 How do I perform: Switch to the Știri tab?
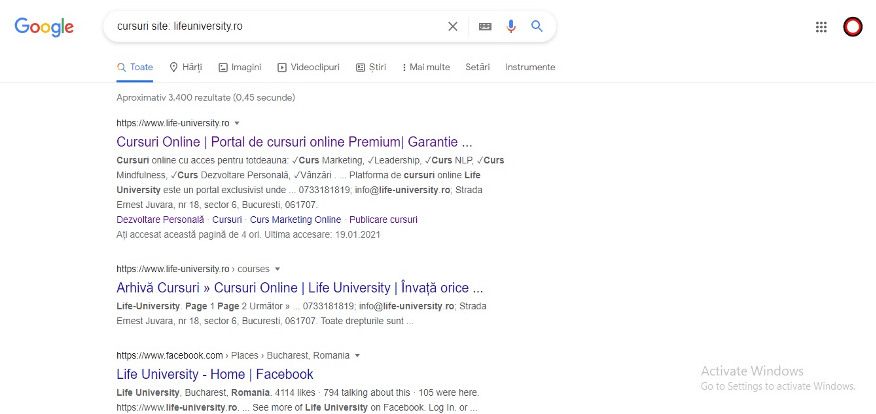371,67
